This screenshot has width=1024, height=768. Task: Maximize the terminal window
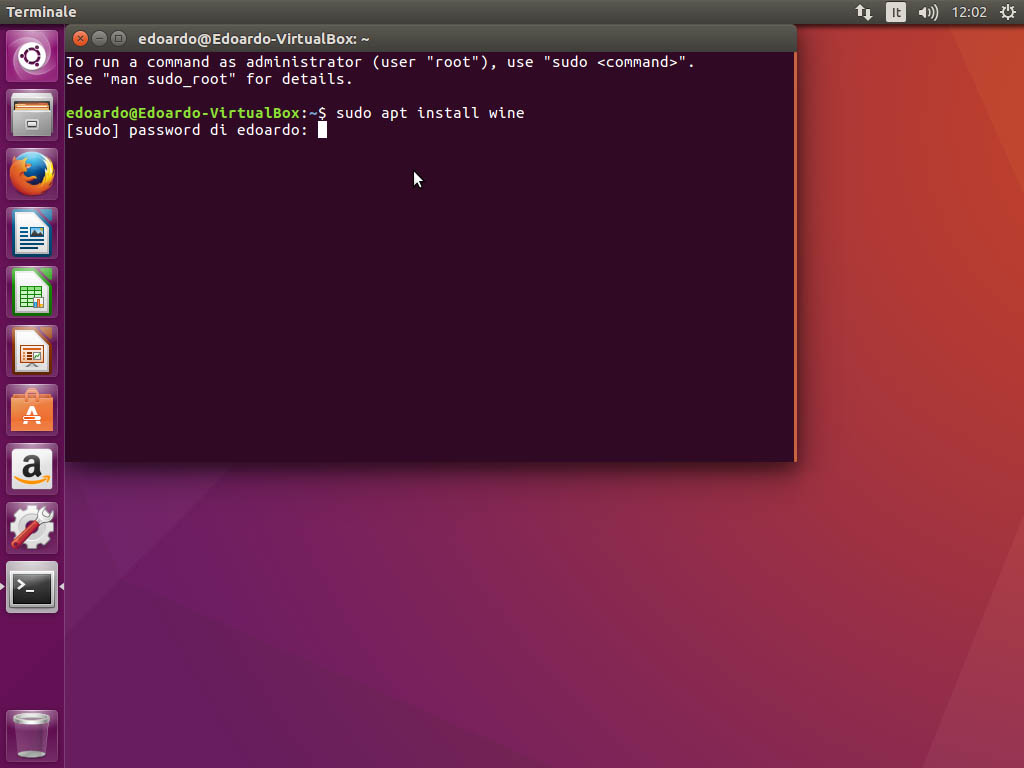[119, 39]
